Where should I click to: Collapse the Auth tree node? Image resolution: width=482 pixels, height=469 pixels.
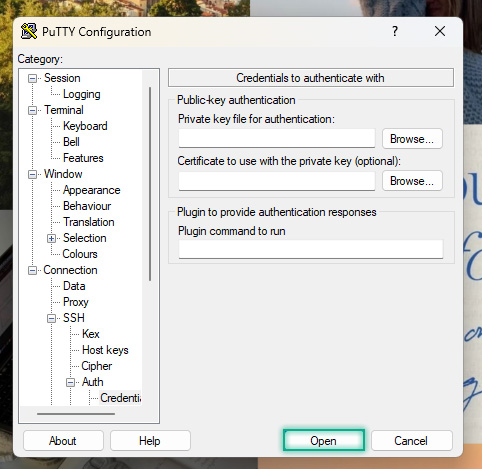(70, 382)
